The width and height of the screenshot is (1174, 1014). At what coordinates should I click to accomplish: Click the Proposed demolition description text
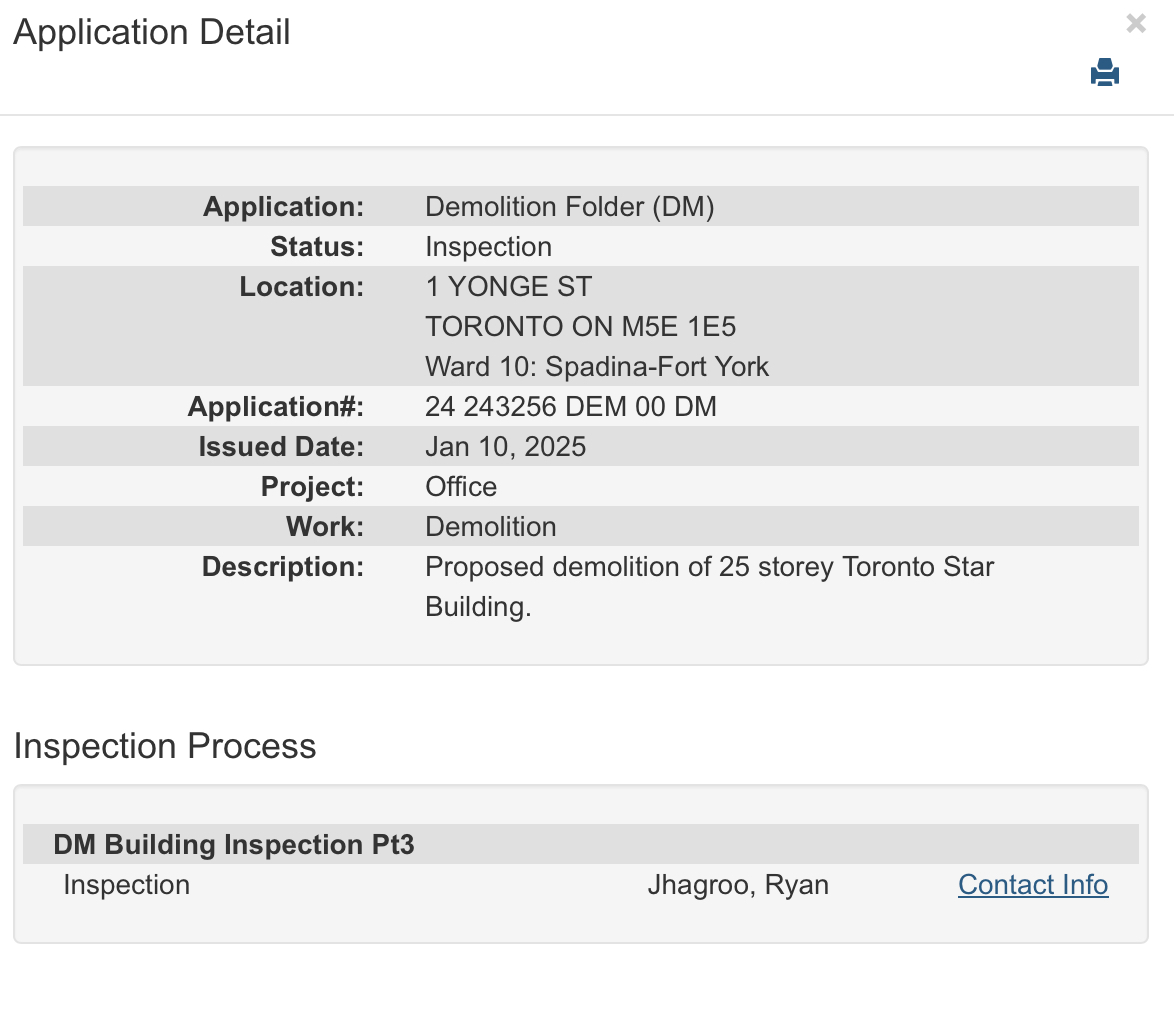point(709,567)
